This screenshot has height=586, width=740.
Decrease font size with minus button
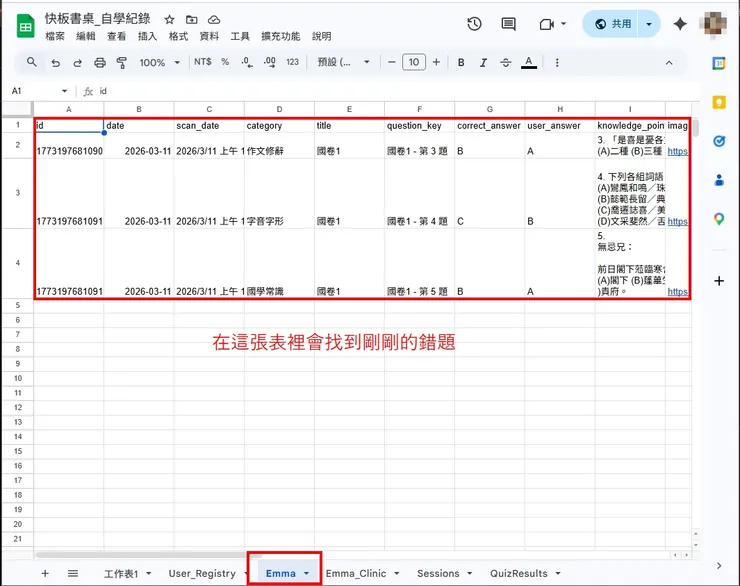point(391,62)
